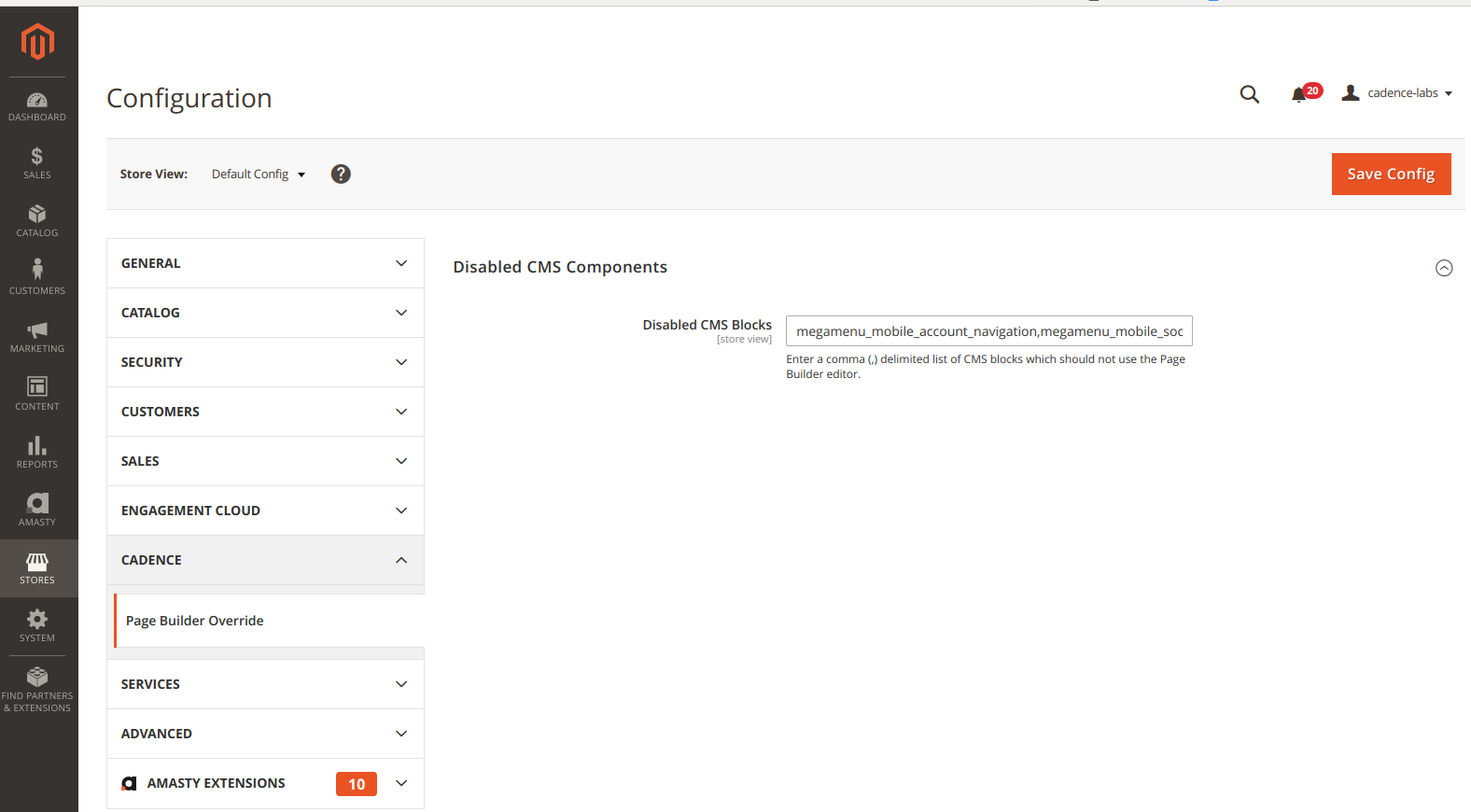Screen dimensions: 1471x812
Task: Open the Reports sidebar menu
Action: (x=37, y=453)
